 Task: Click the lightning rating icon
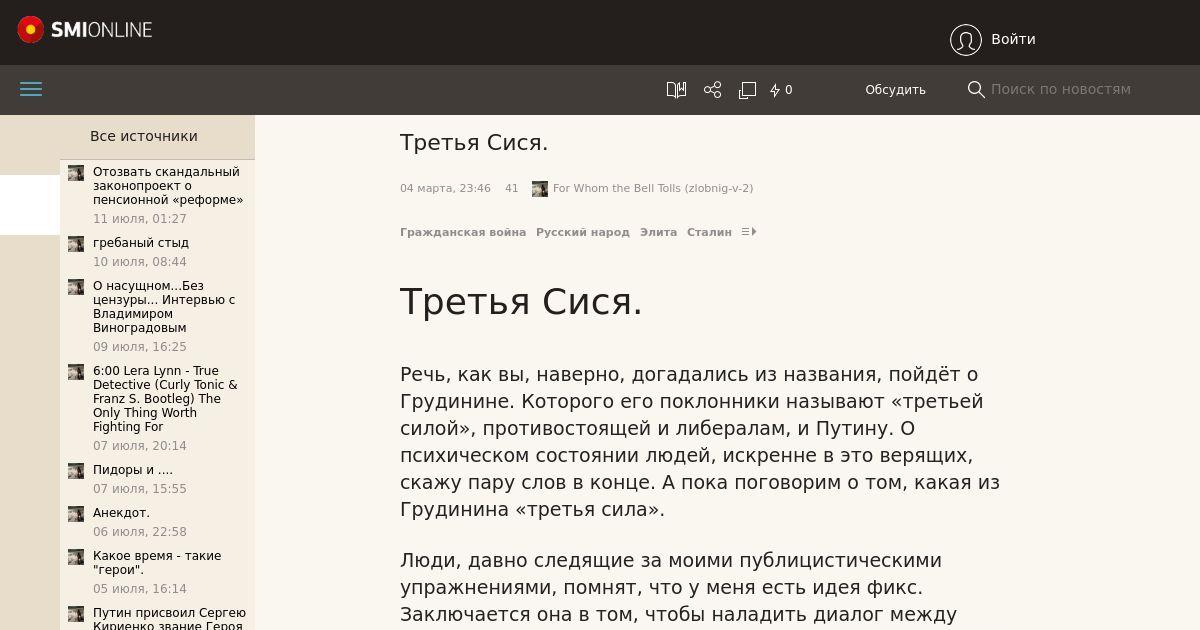775,90
